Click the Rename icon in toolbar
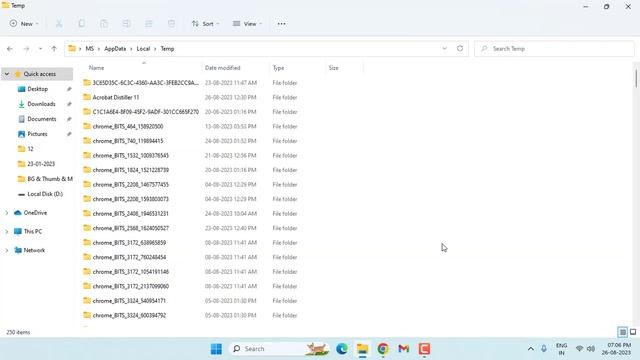 127,24
